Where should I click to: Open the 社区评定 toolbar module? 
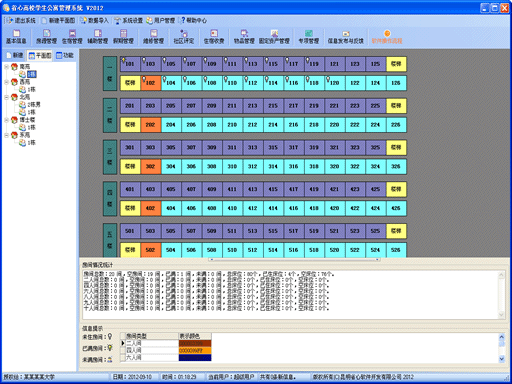pos(184,37)
